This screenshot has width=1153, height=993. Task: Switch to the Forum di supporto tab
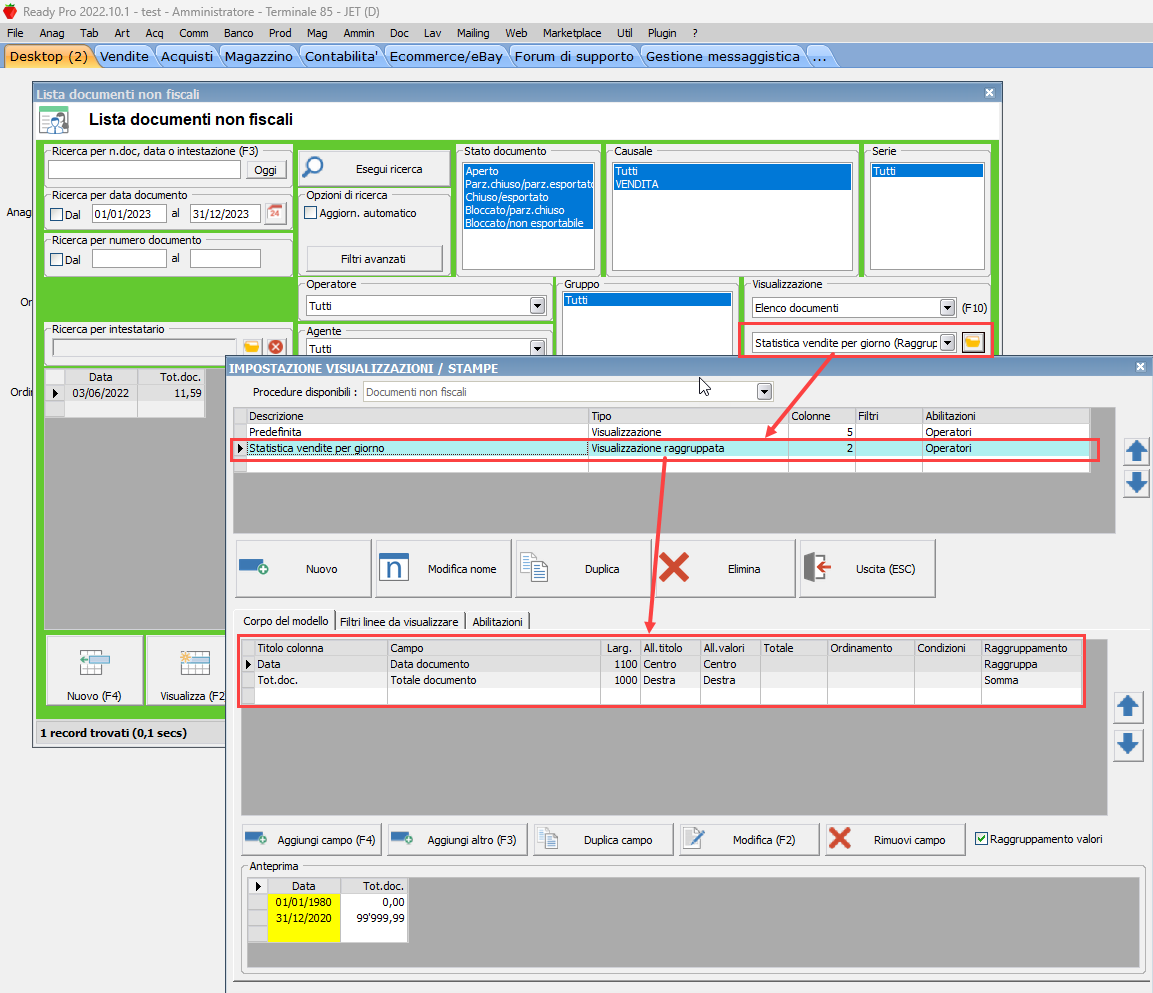574,57
